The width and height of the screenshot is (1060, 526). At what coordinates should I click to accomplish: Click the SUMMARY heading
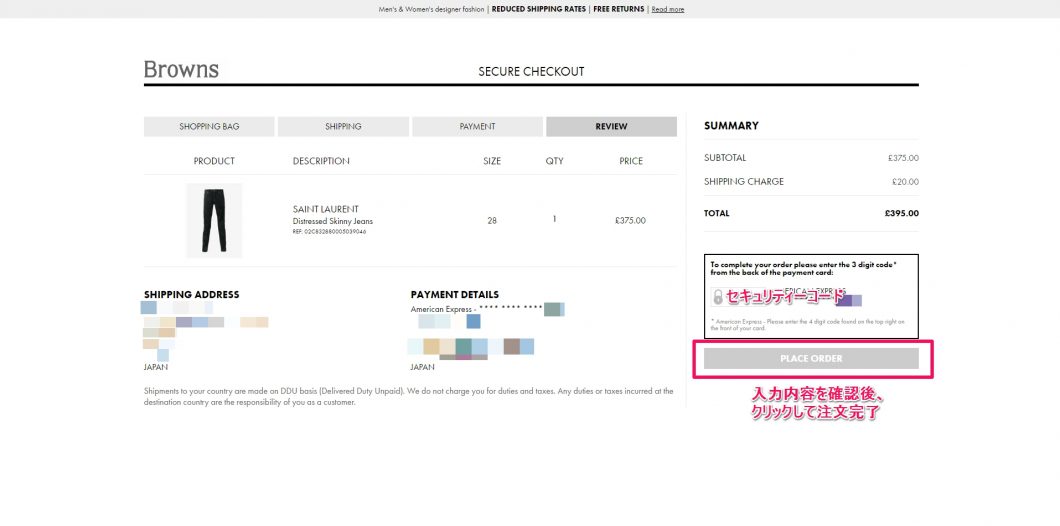pyautogui.click(x=731, y=126)
